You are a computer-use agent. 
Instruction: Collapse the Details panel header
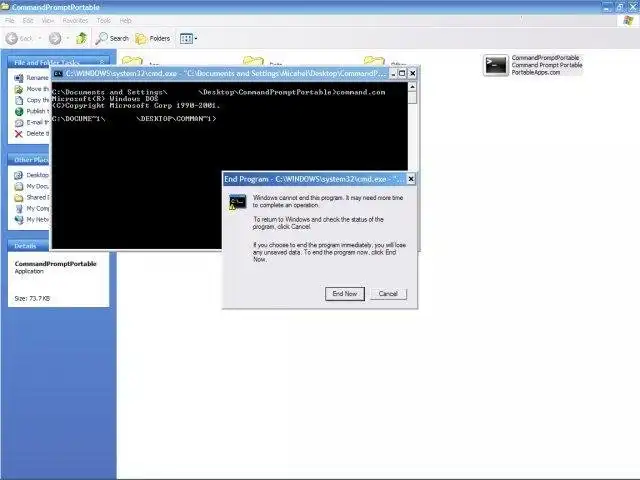pos(29,246)
